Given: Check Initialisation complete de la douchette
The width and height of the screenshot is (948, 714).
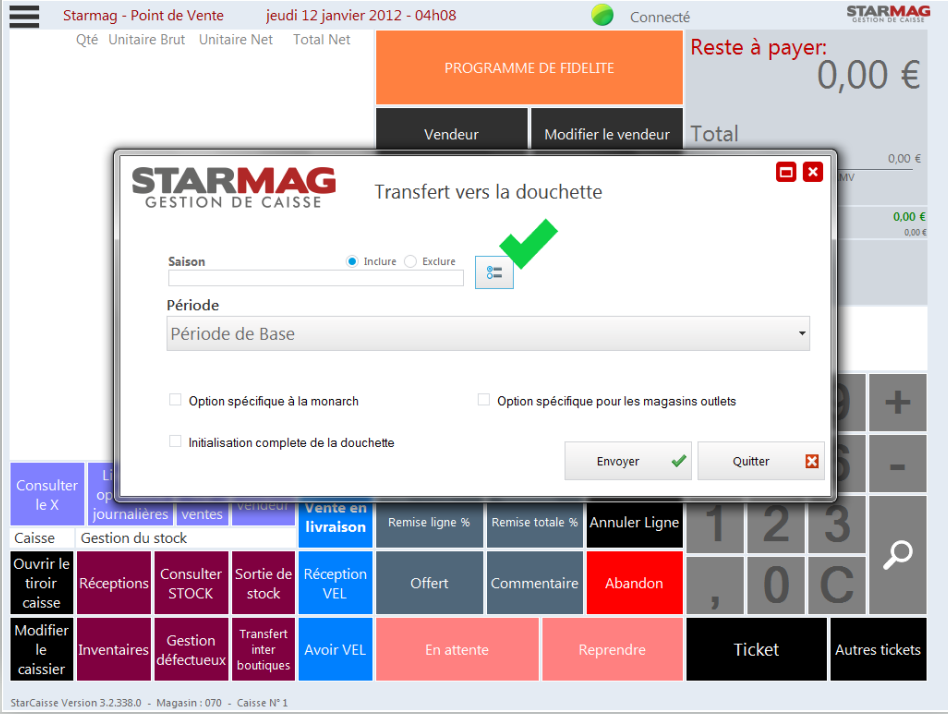Looking at the screenshot, I should (175, 441).
